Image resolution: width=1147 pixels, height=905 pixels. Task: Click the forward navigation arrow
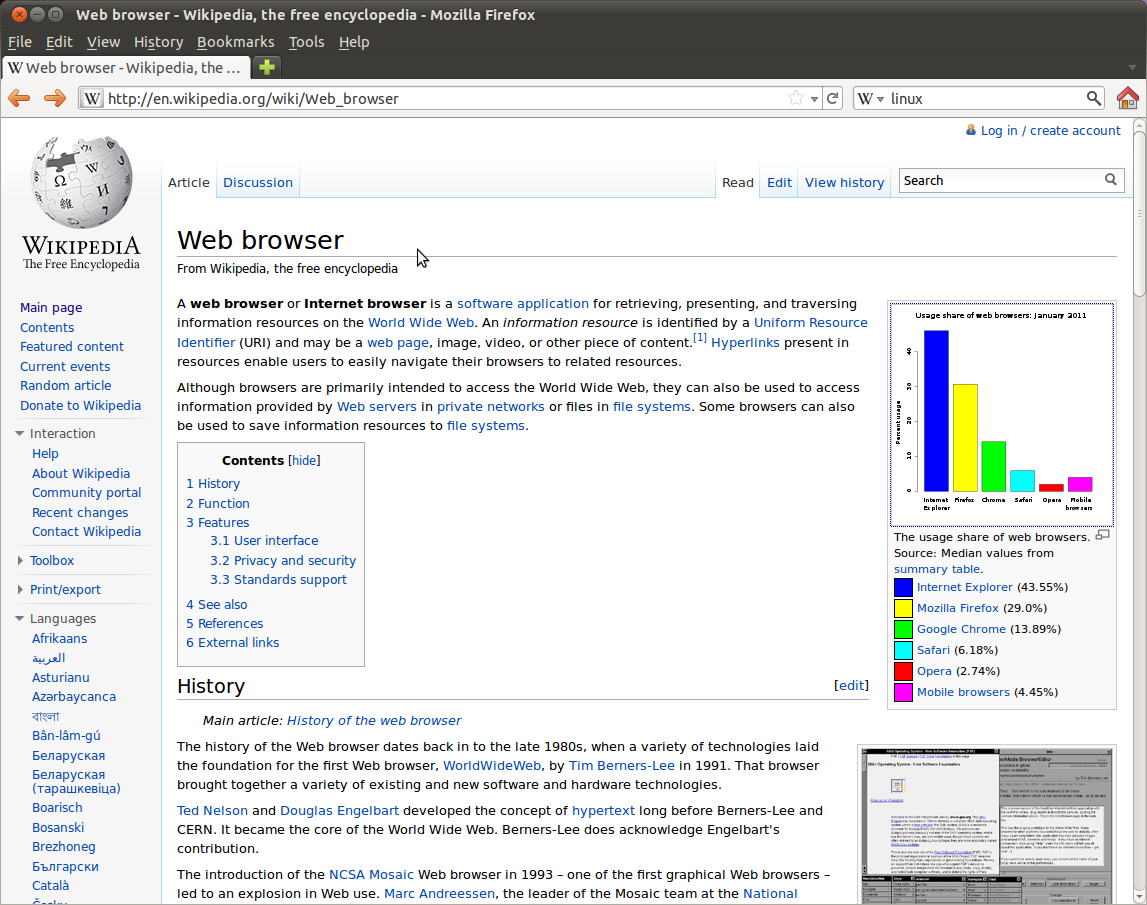[x=55, y=98]
